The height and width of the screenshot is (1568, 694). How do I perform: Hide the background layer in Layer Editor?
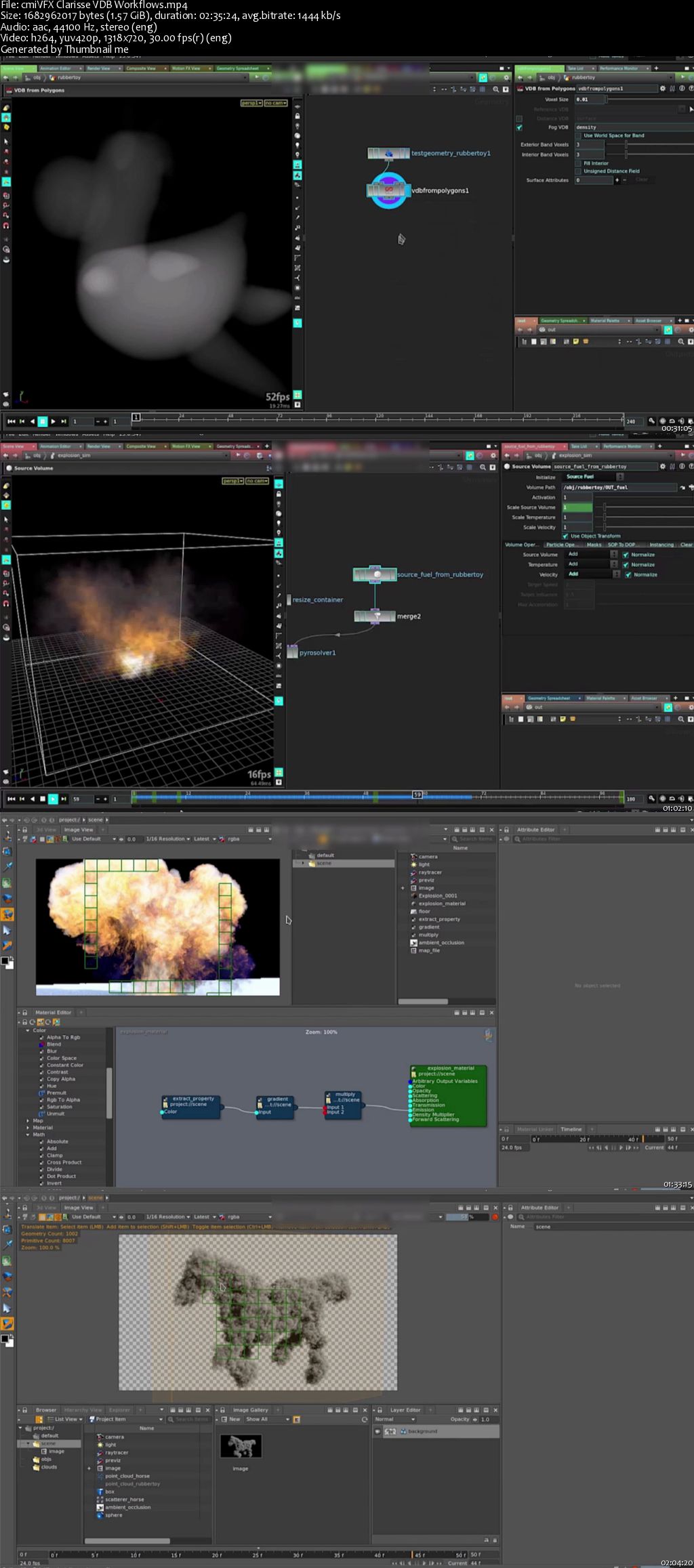click(377, 1431)
